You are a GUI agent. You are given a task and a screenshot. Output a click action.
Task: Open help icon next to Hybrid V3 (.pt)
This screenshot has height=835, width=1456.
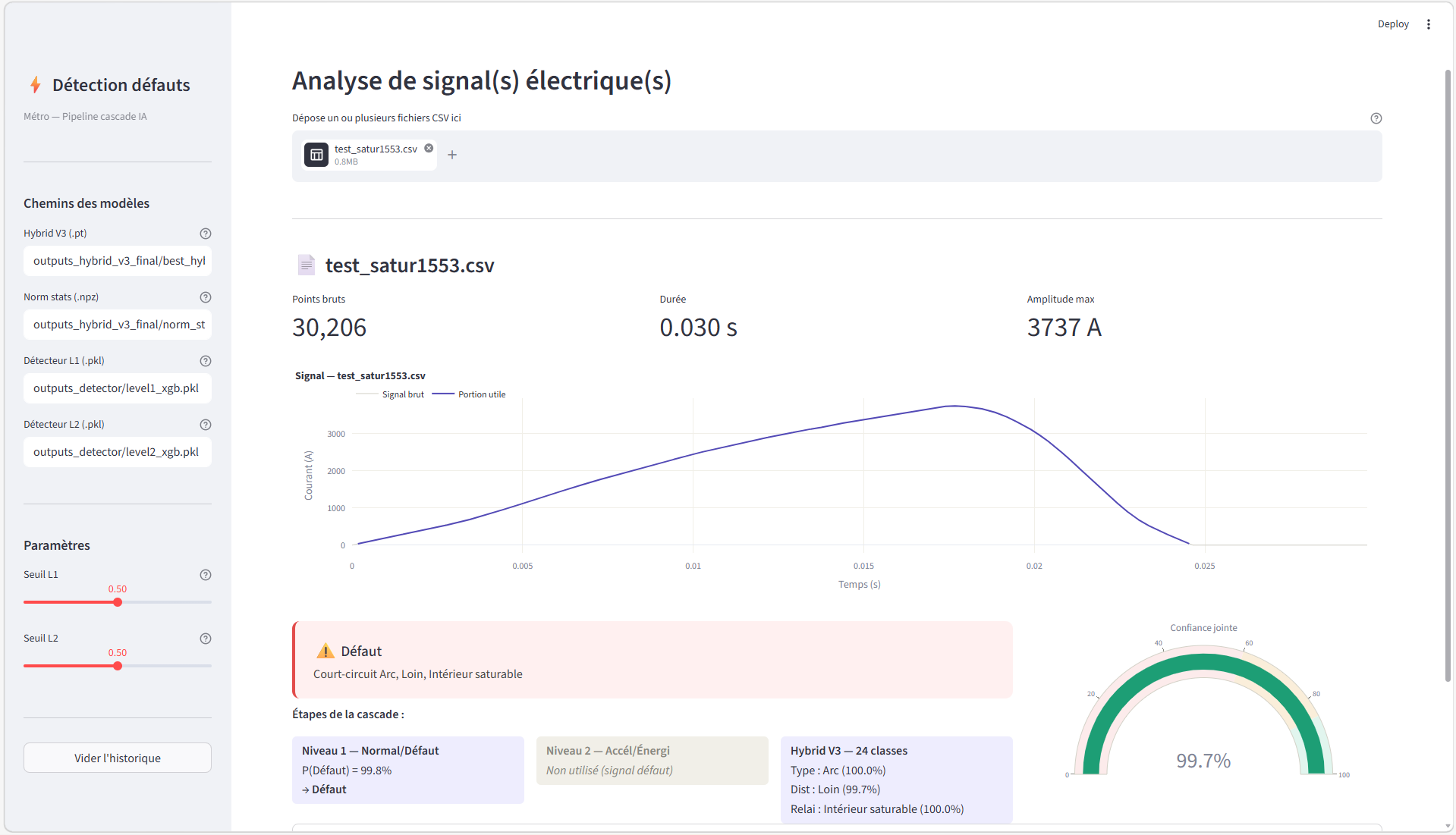[205, 234]
